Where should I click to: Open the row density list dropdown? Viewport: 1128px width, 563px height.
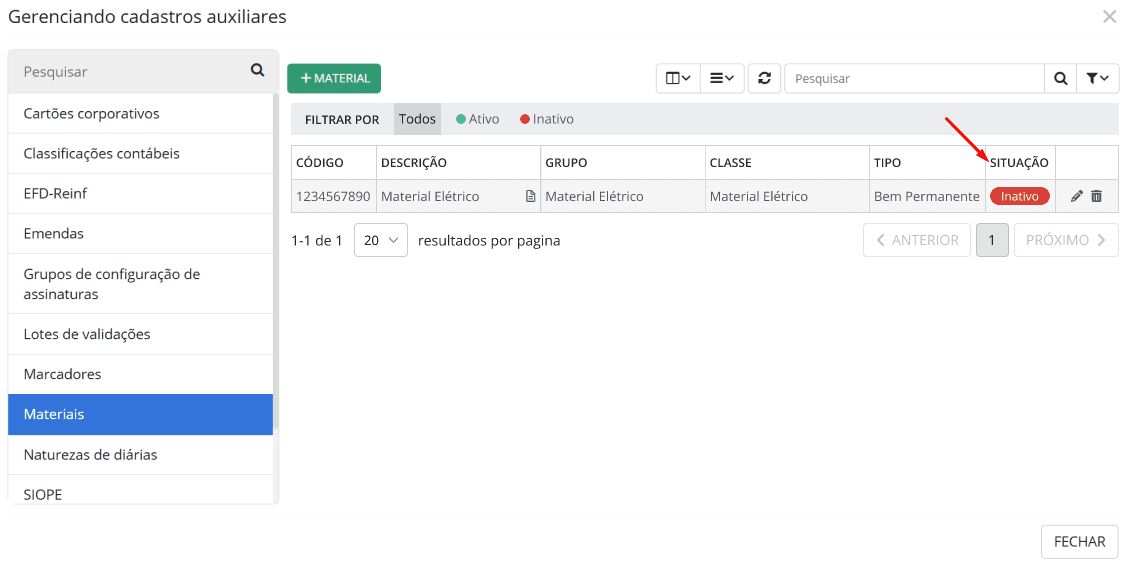pyautogui.click(x=722, y=78)
